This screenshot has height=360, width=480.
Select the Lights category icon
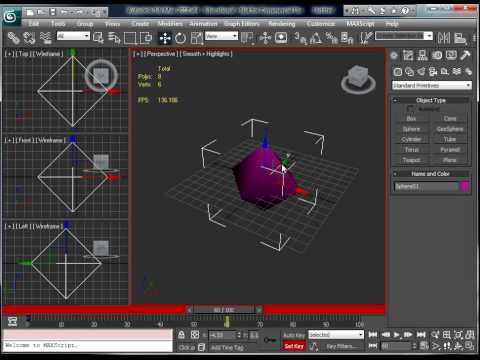tap(421, 72)
